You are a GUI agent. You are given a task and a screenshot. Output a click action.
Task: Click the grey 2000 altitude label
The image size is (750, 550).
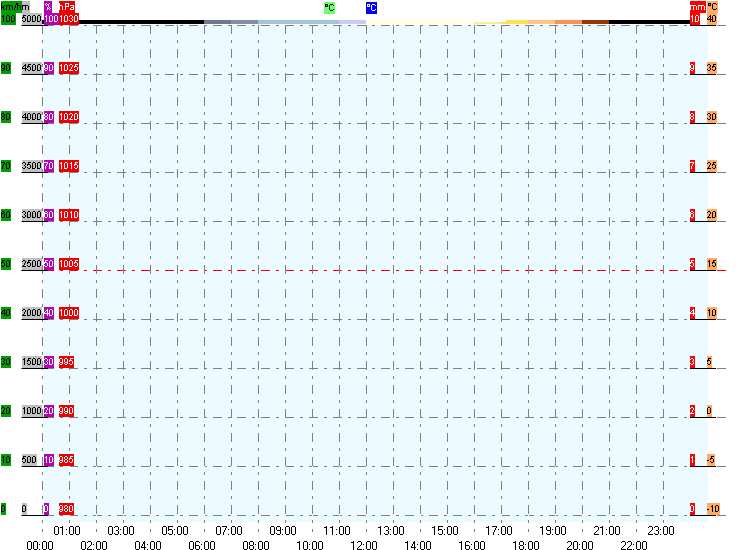(x=32, y=313)
